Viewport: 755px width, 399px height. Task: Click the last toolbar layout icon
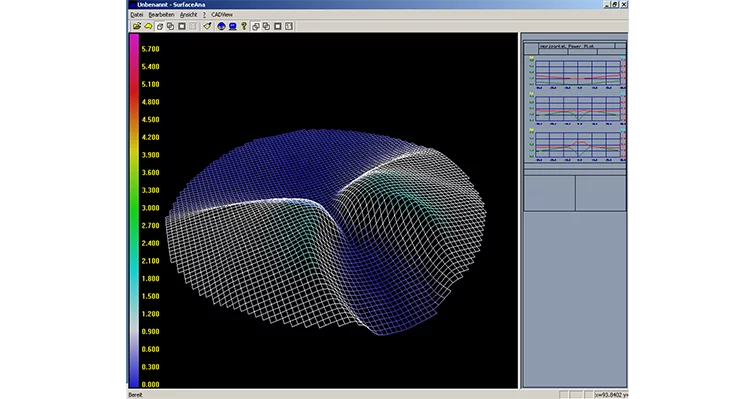click(289, 26)
